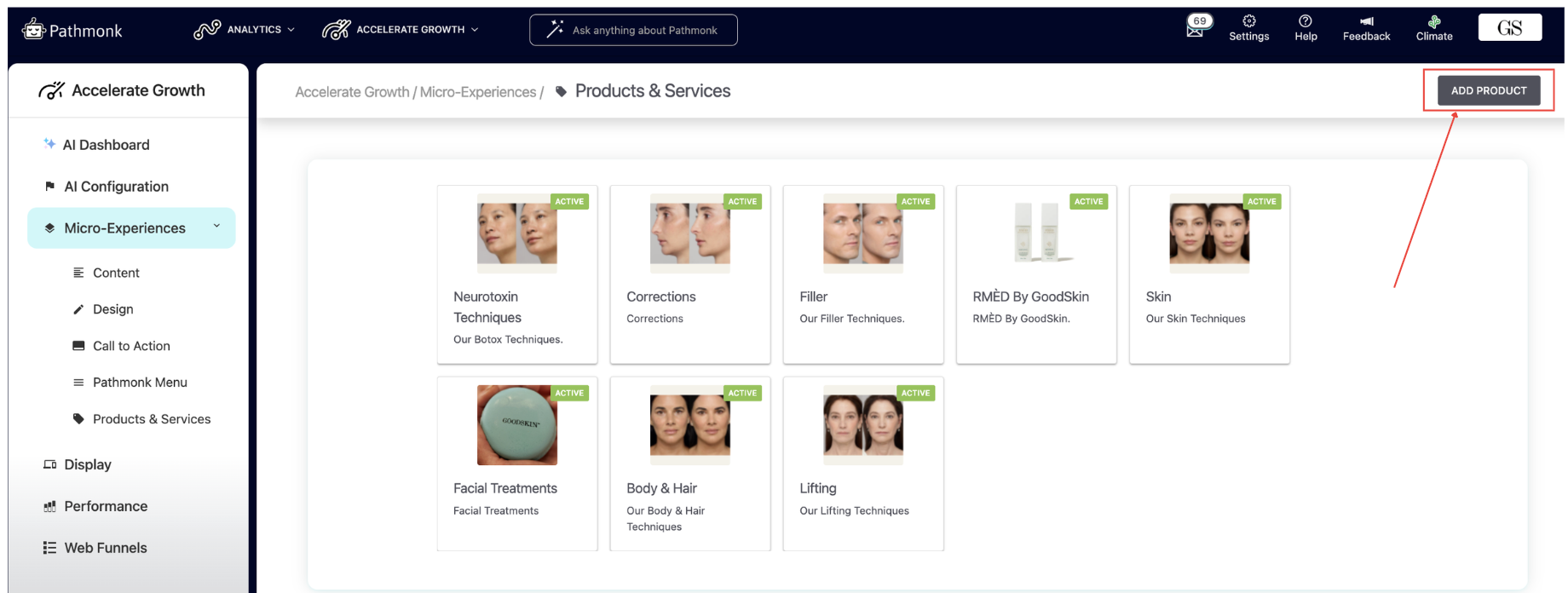The height and width of the screenshot is (593, 1568).
Task: Click the 'Our Lifting Techniques' description text
Action: (854, 511)
